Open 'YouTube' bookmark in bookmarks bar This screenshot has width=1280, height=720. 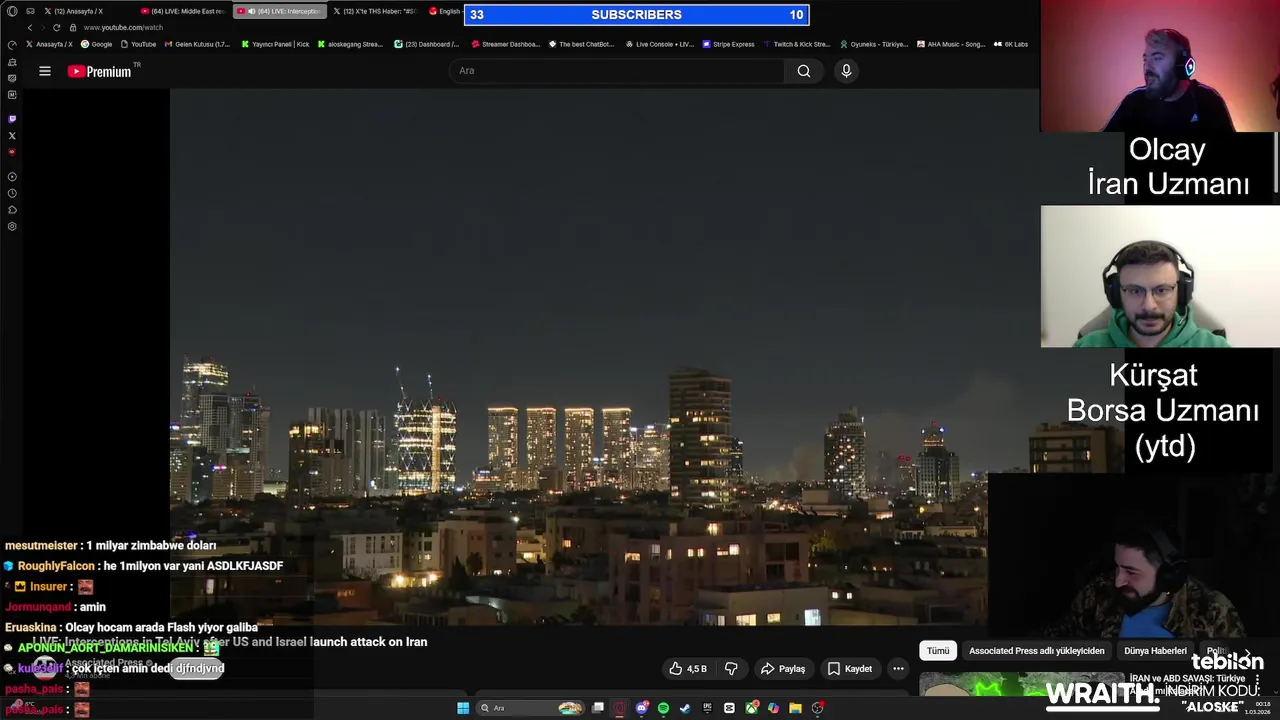click(x=138, y=44)
